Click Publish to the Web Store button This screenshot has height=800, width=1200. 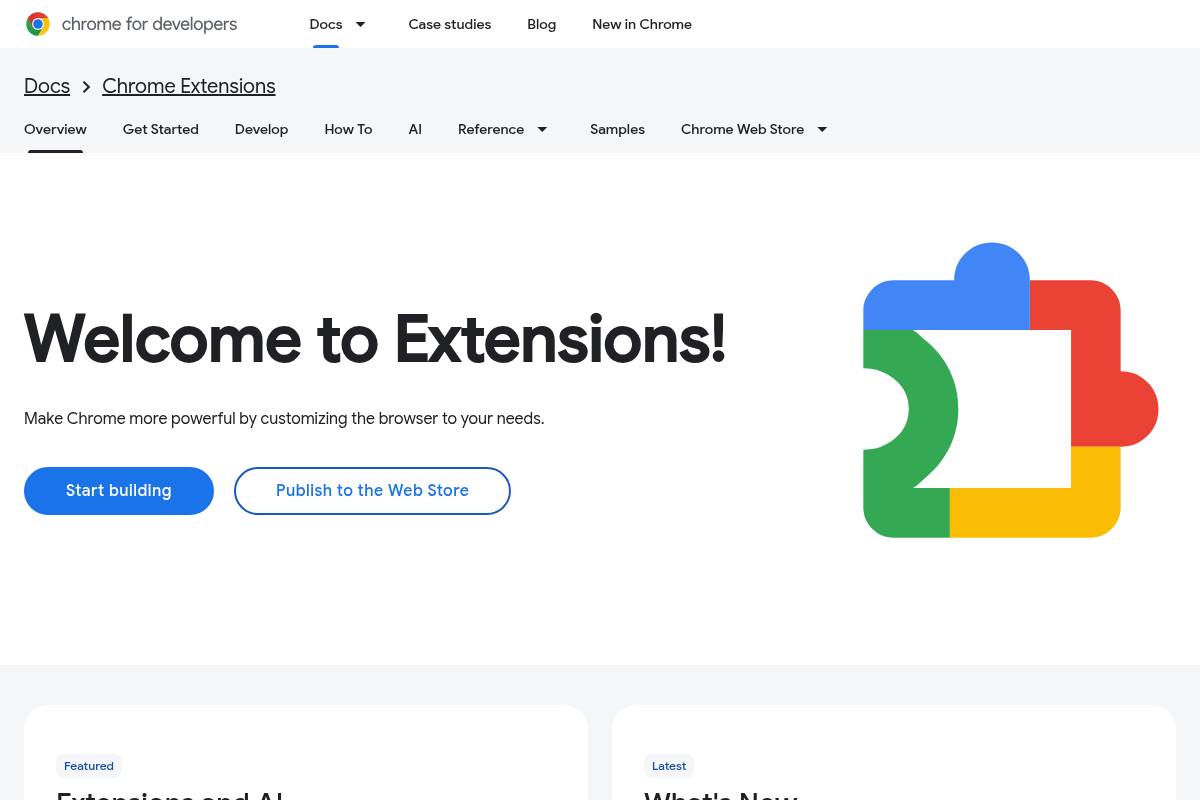tap(372, 491)
